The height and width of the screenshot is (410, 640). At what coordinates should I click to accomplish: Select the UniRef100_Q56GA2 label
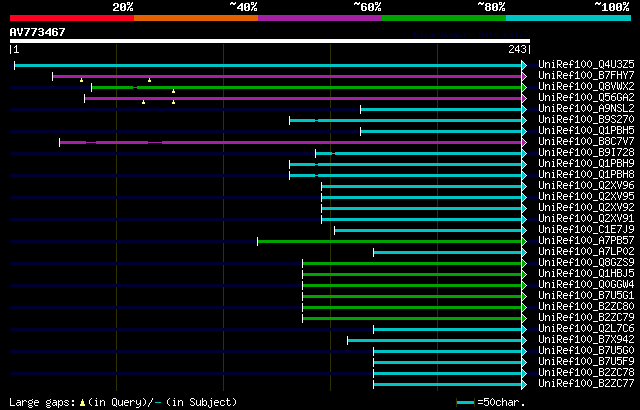[x=586, y=98]
